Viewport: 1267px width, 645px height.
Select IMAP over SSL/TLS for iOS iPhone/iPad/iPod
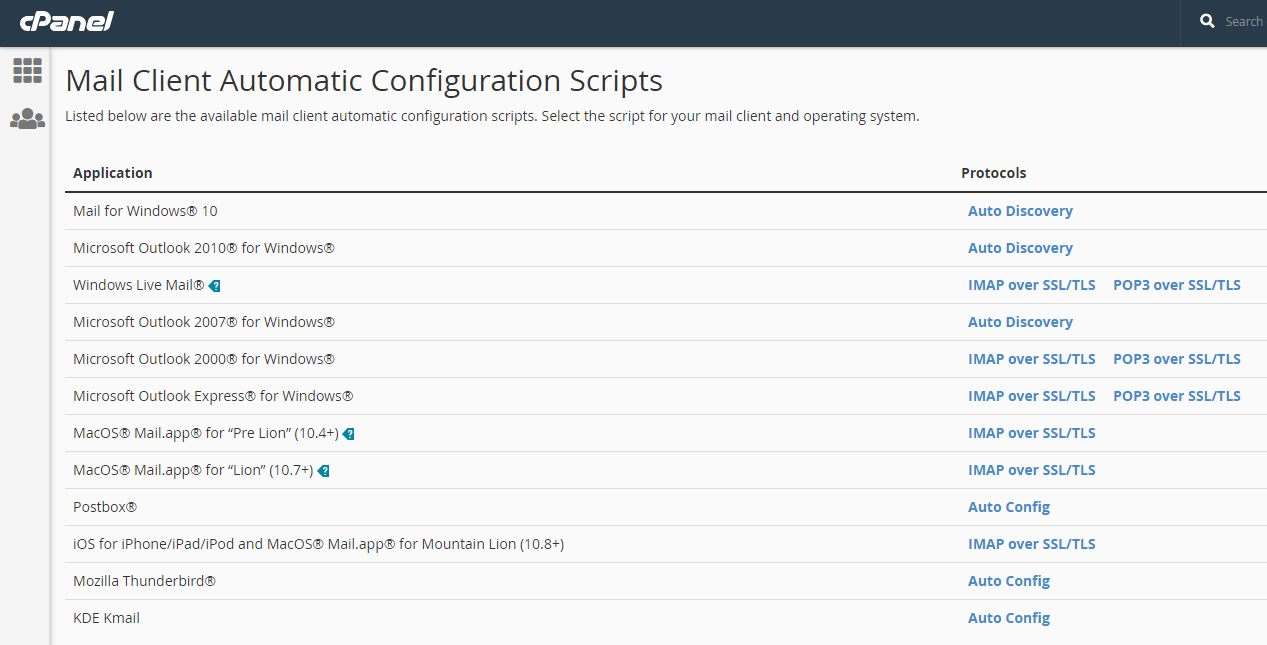[x=1032, y=544]
